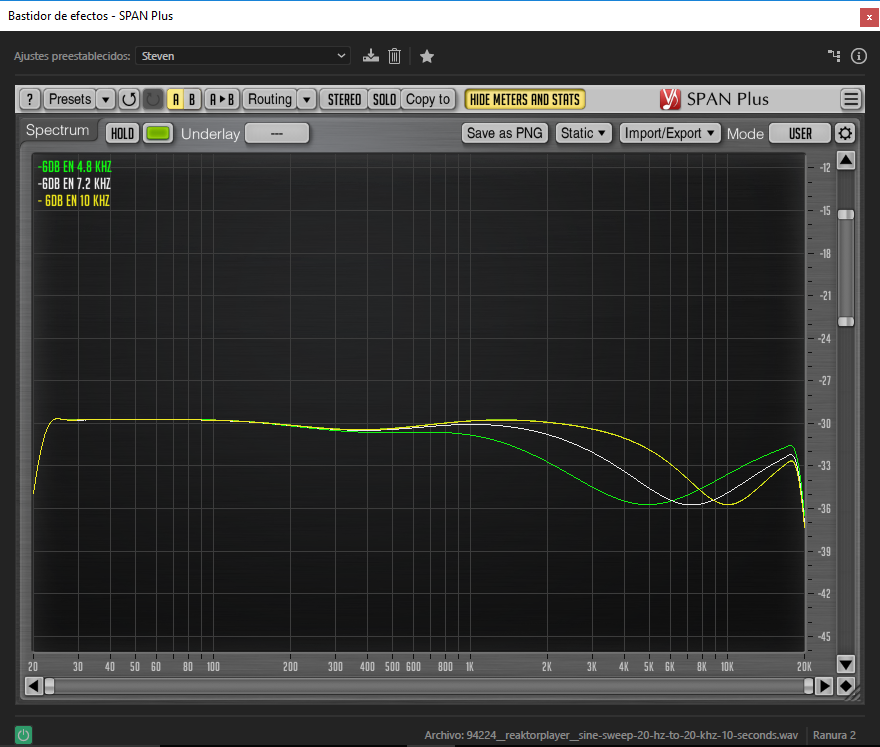
Task: Click the save preset download icon
Action: [x=371, y=56]
